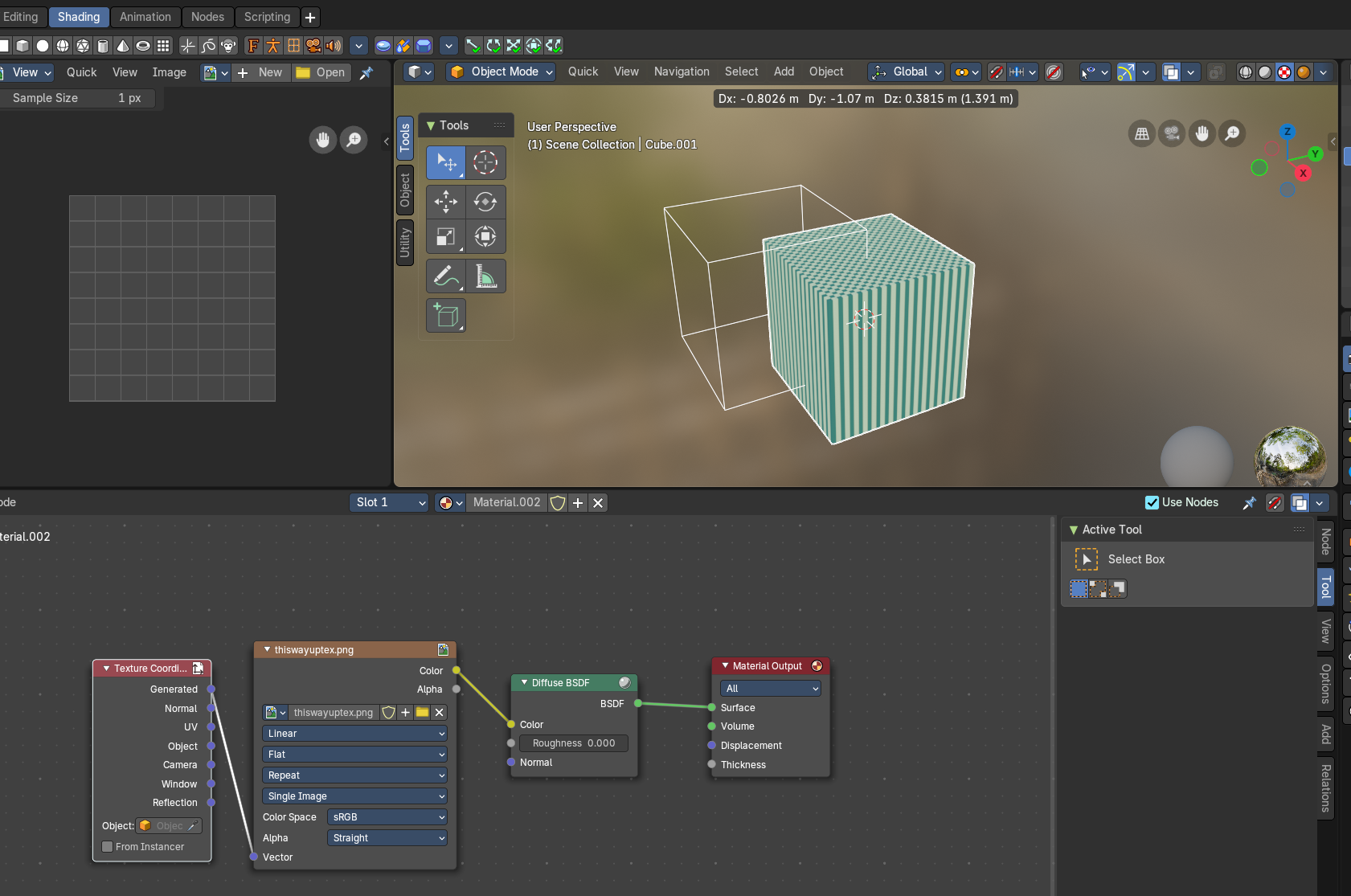
Task: Pick the Add Cube tool
Action: (x=446, y=315)
